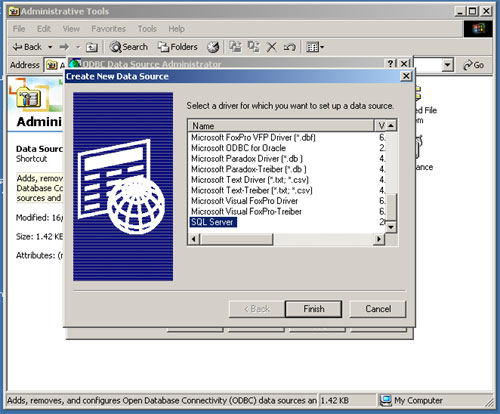Click the horizontal scroll right arrow
500x414 pixels.
point(379,239)
